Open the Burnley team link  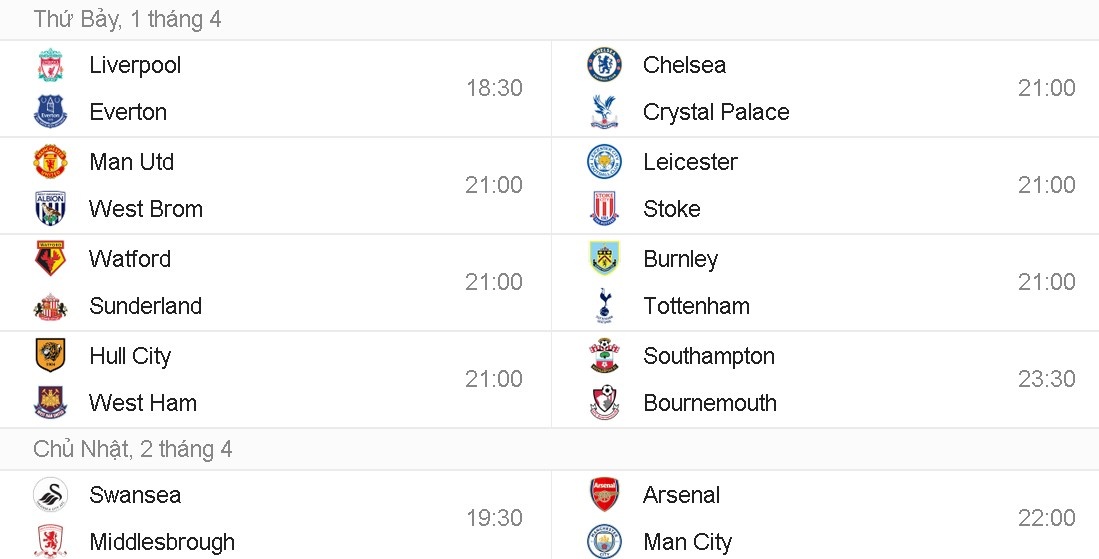(x=681, y=259)
